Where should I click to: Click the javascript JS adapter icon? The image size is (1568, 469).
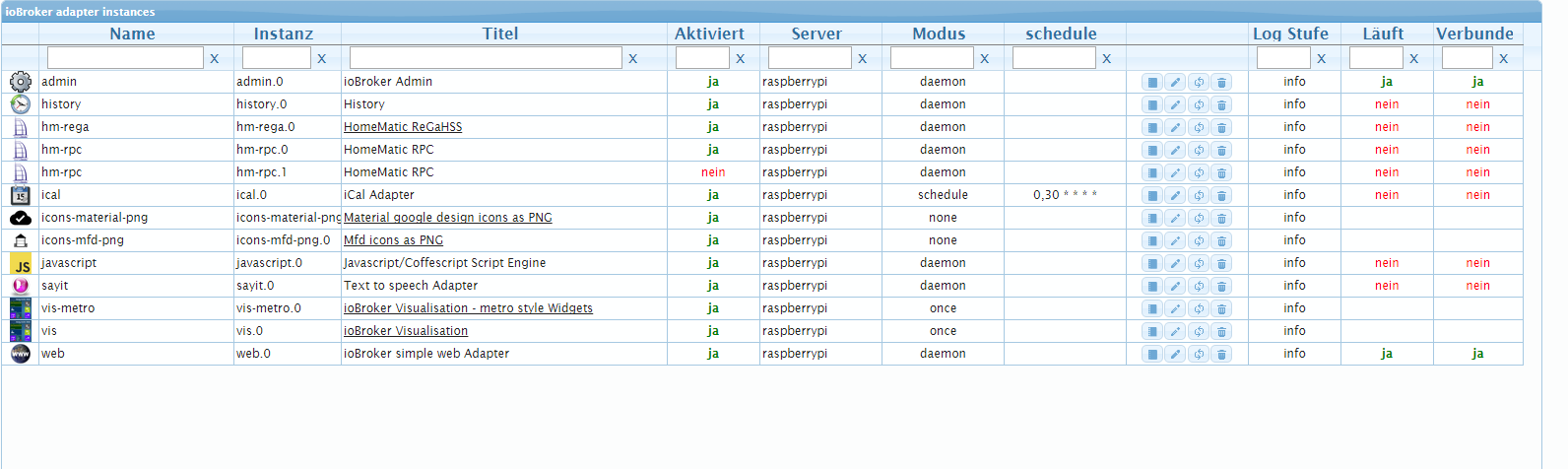pos(21,263)
